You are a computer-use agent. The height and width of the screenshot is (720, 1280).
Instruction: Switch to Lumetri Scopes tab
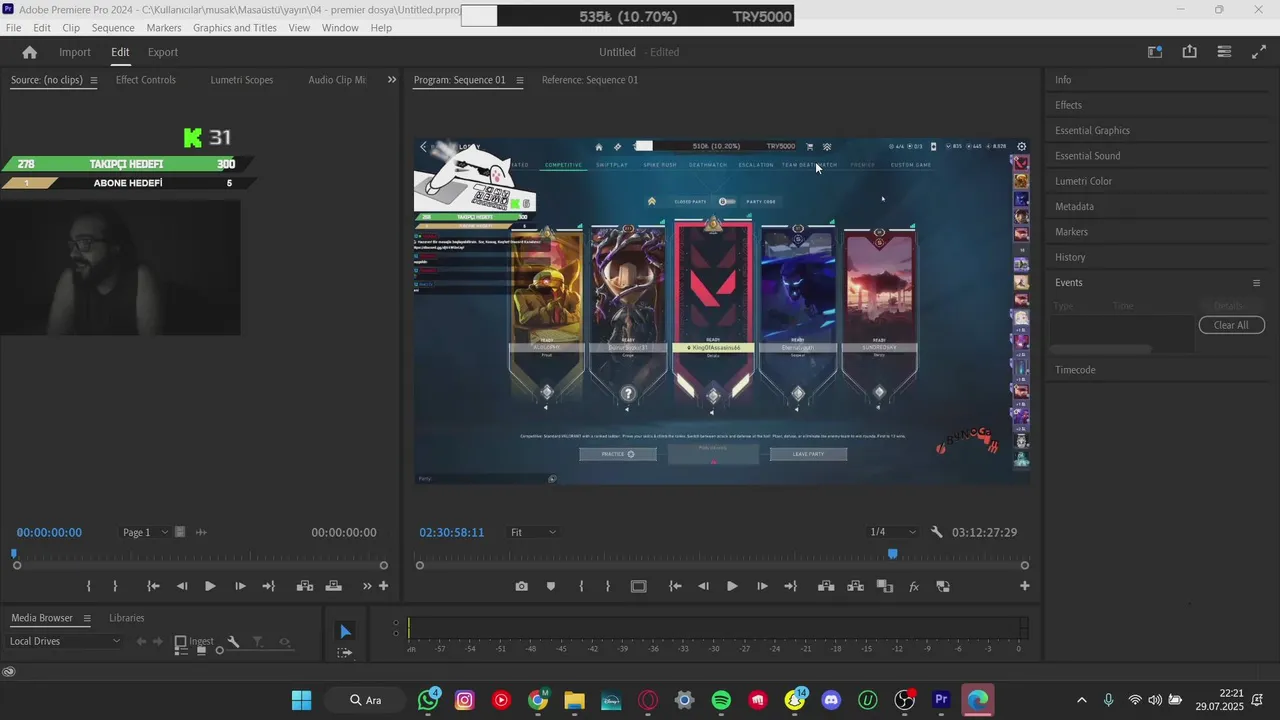242,80
